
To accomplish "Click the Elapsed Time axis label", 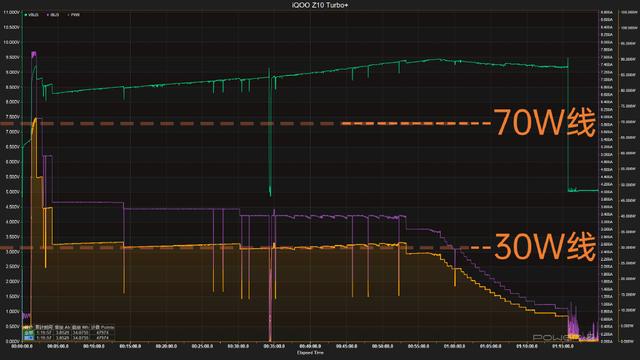I will [310, 352].
